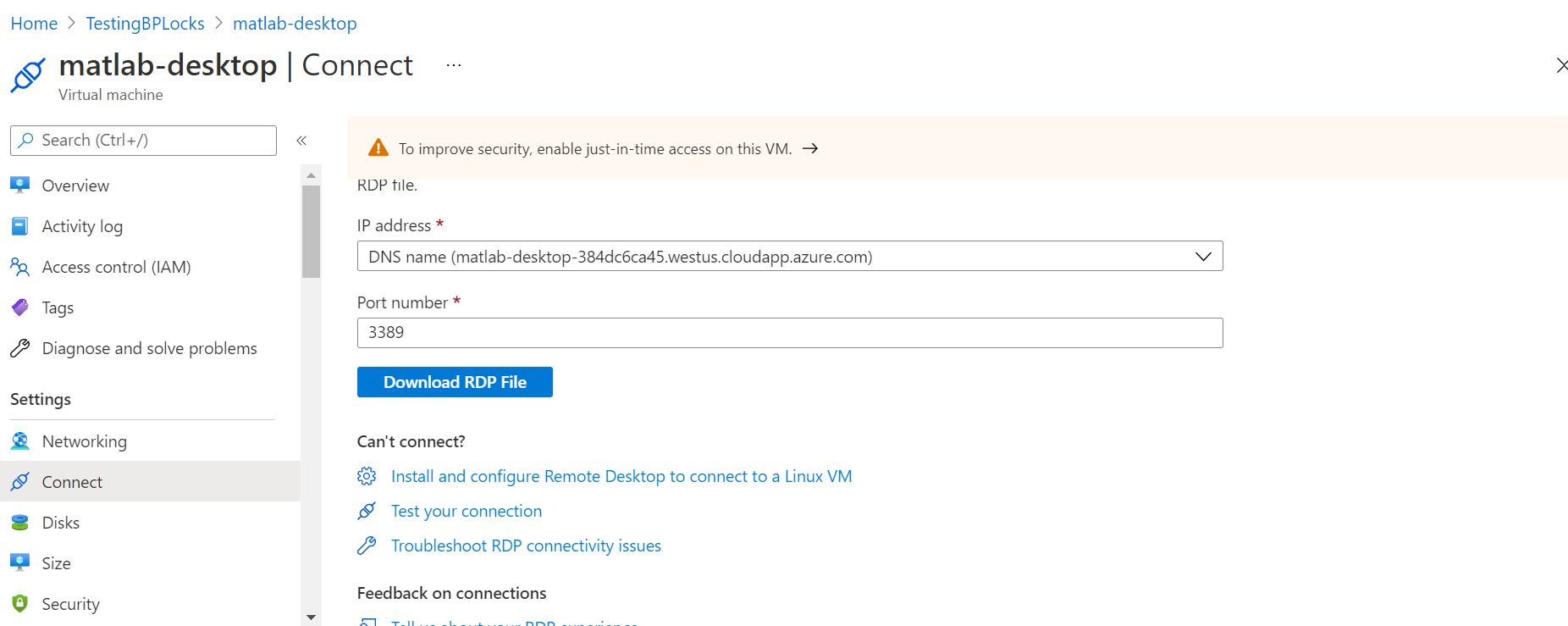Click the gear icon beside Install and configure
This screenshot has width=1568, height=626.
pyautogui.click(x=367, y=476)
